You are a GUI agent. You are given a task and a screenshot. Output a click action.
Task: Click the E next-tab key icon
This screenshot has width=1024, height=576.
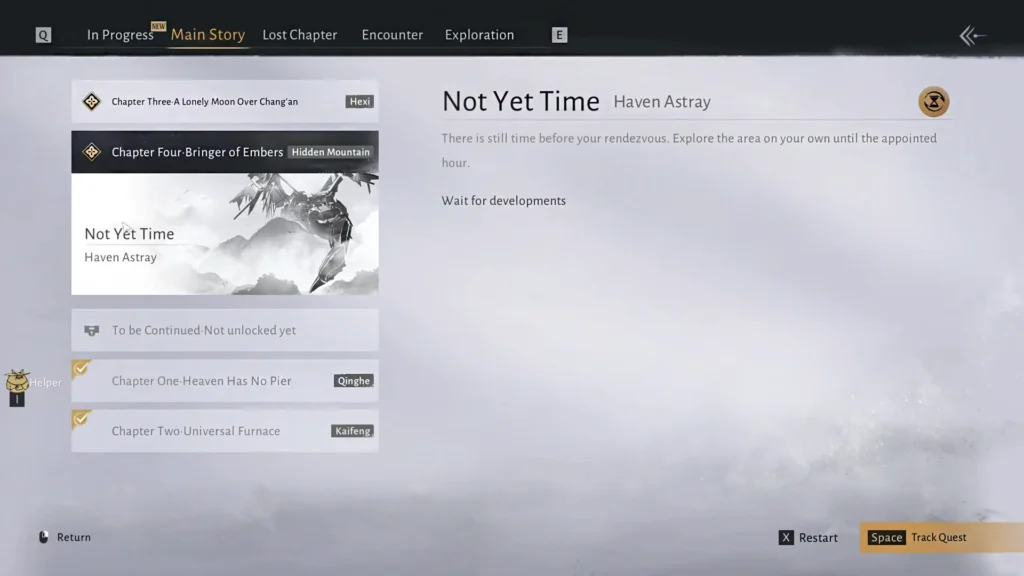pos(559,35)
